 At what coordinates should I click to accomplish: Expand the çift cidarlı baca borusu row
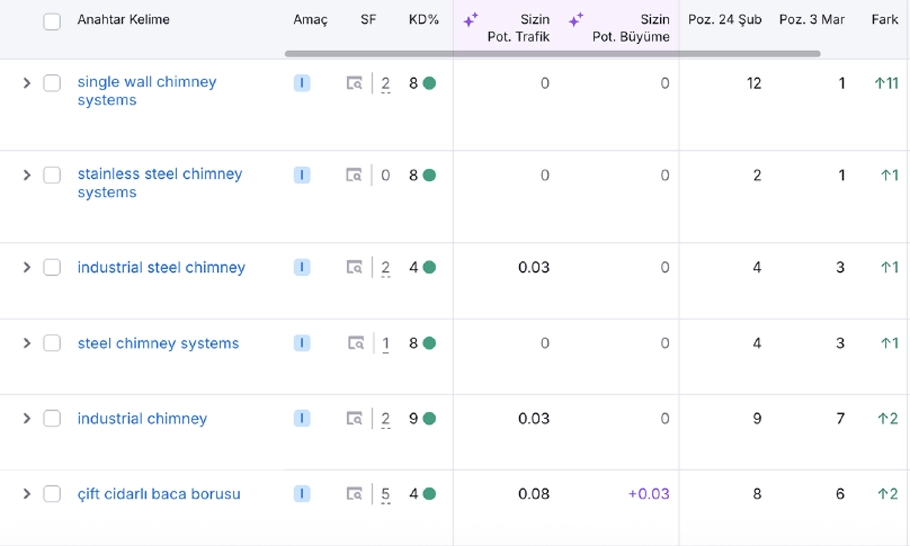27,494
